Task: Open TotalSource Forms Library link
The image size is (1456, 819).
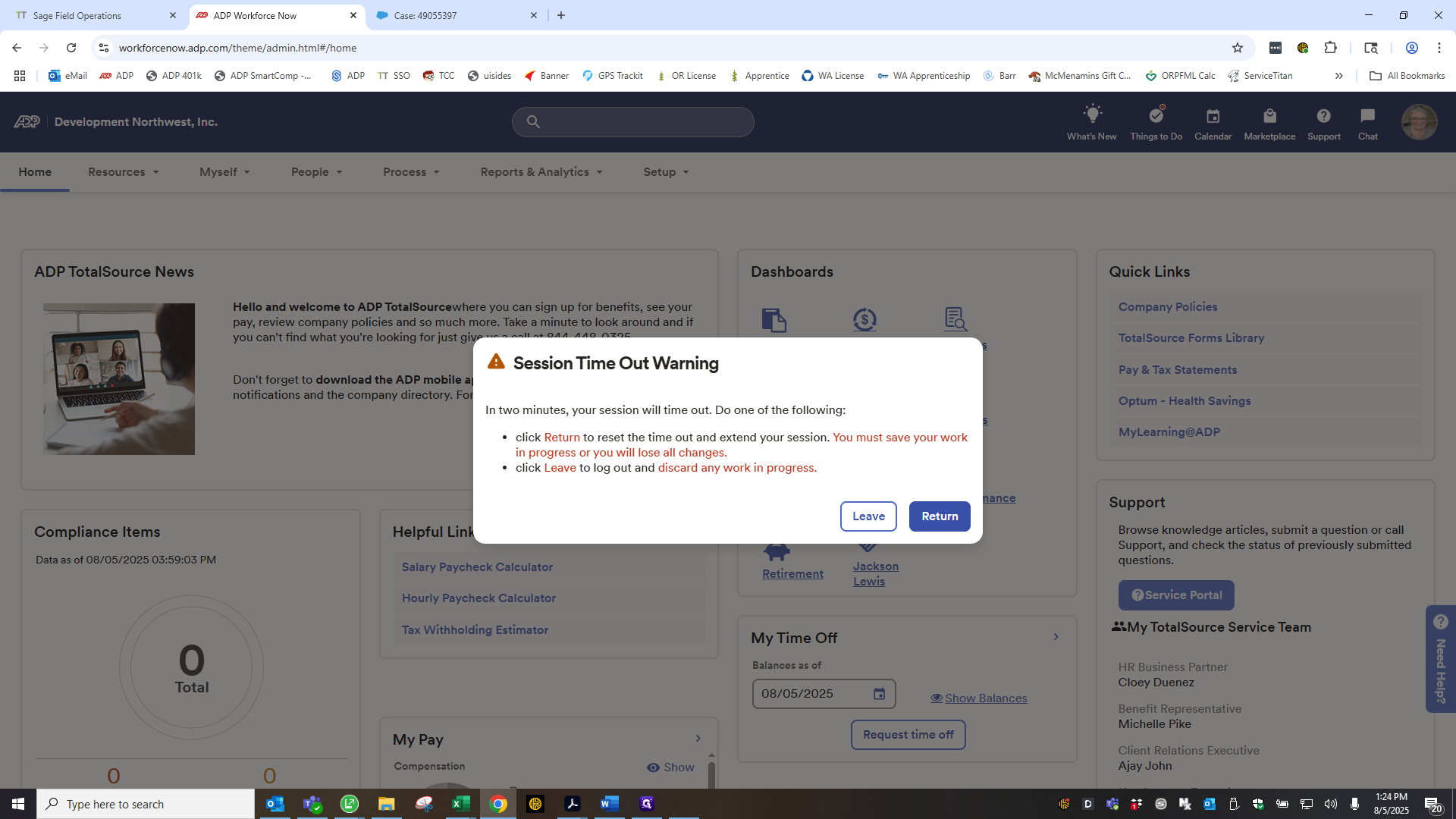Action: click(x=1191, y=338)
